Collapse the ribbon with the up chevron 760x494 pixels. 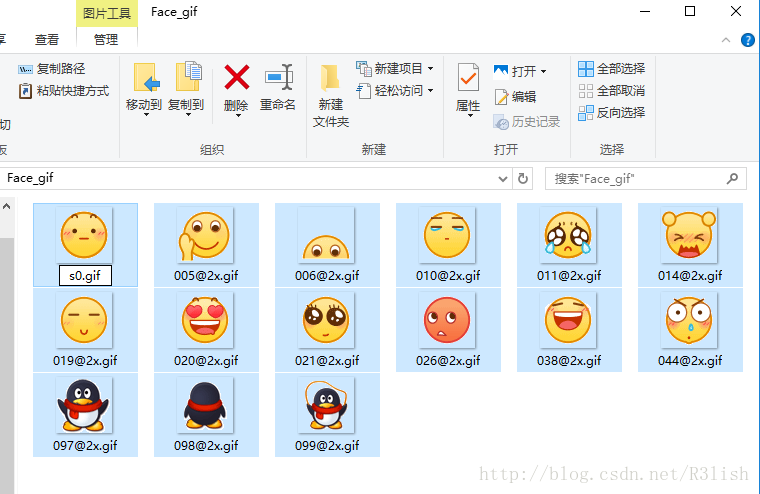coord(726,40)
